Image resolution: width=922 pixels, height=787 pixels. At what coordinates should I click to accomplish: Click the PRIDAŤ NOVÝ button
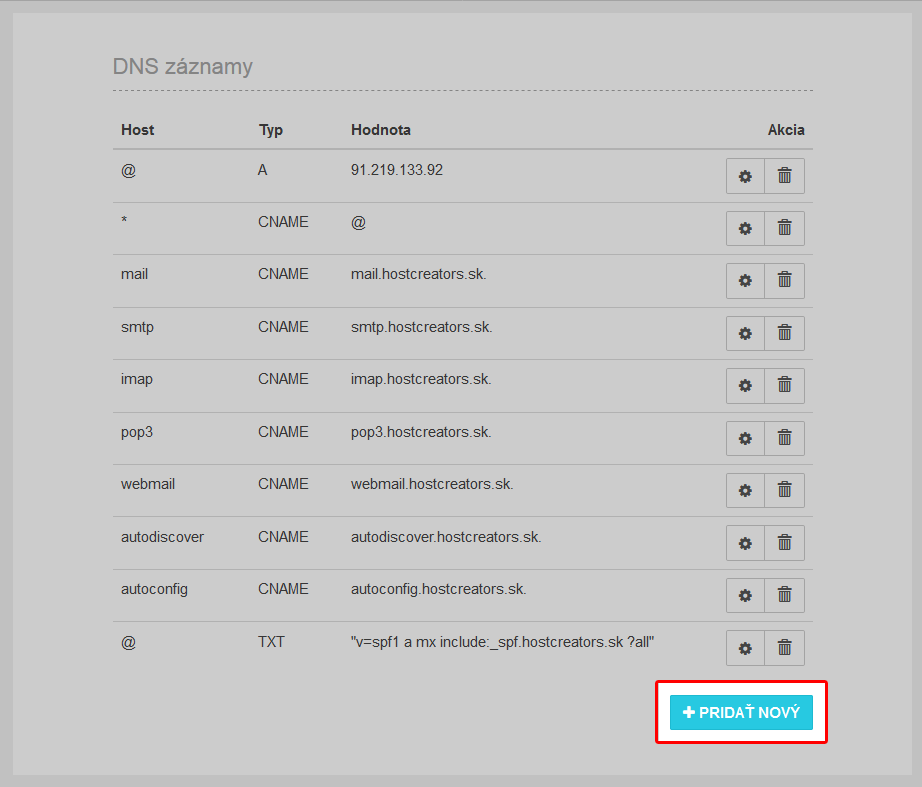click(x=741, y=712)
